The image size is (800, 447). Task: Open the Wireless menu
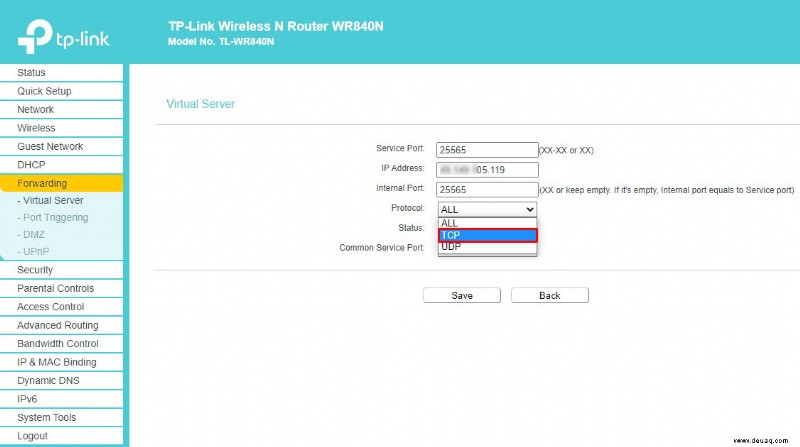61,128
